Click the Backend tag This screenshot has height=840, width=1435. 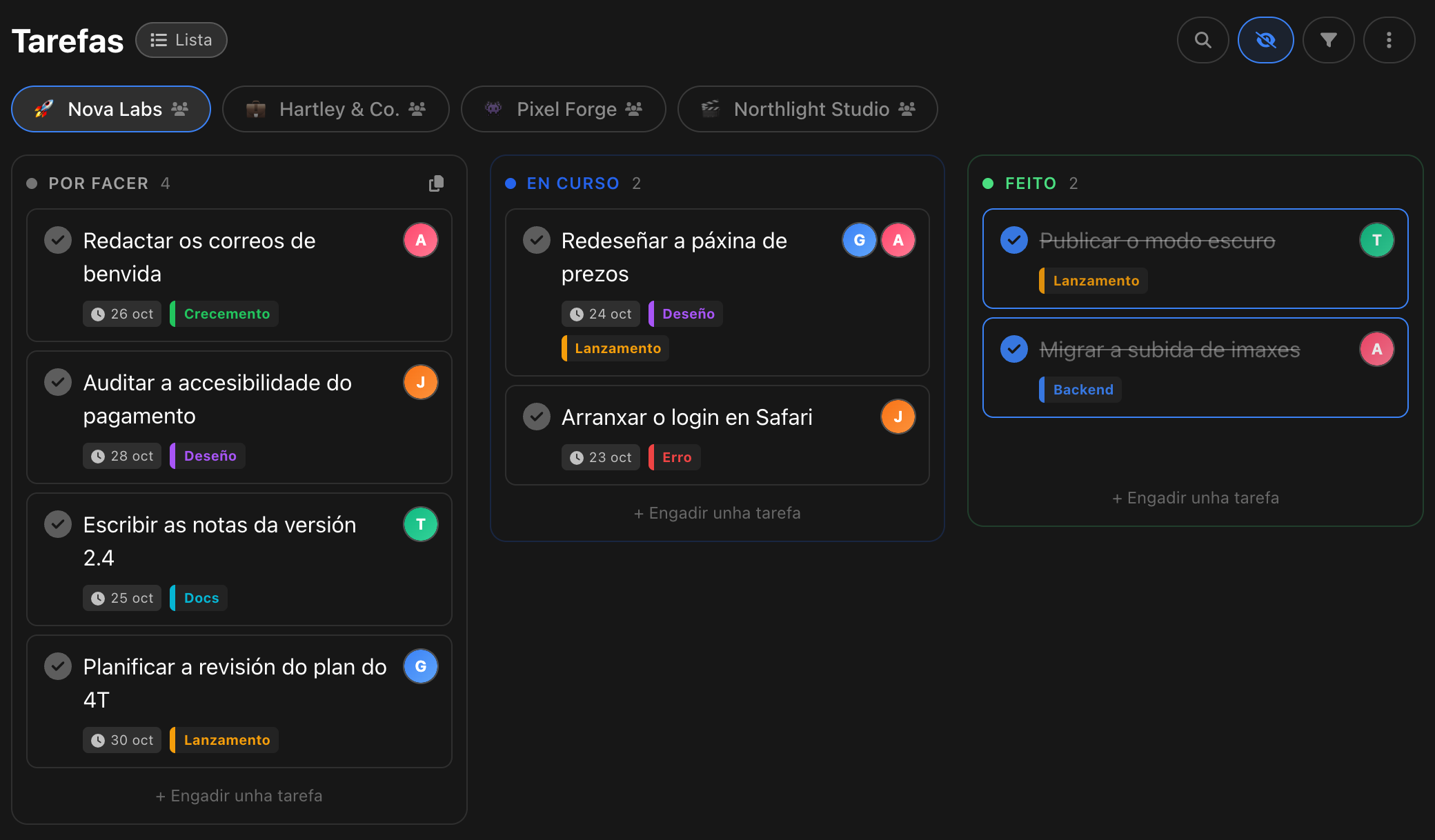[x=1080, y=390]
